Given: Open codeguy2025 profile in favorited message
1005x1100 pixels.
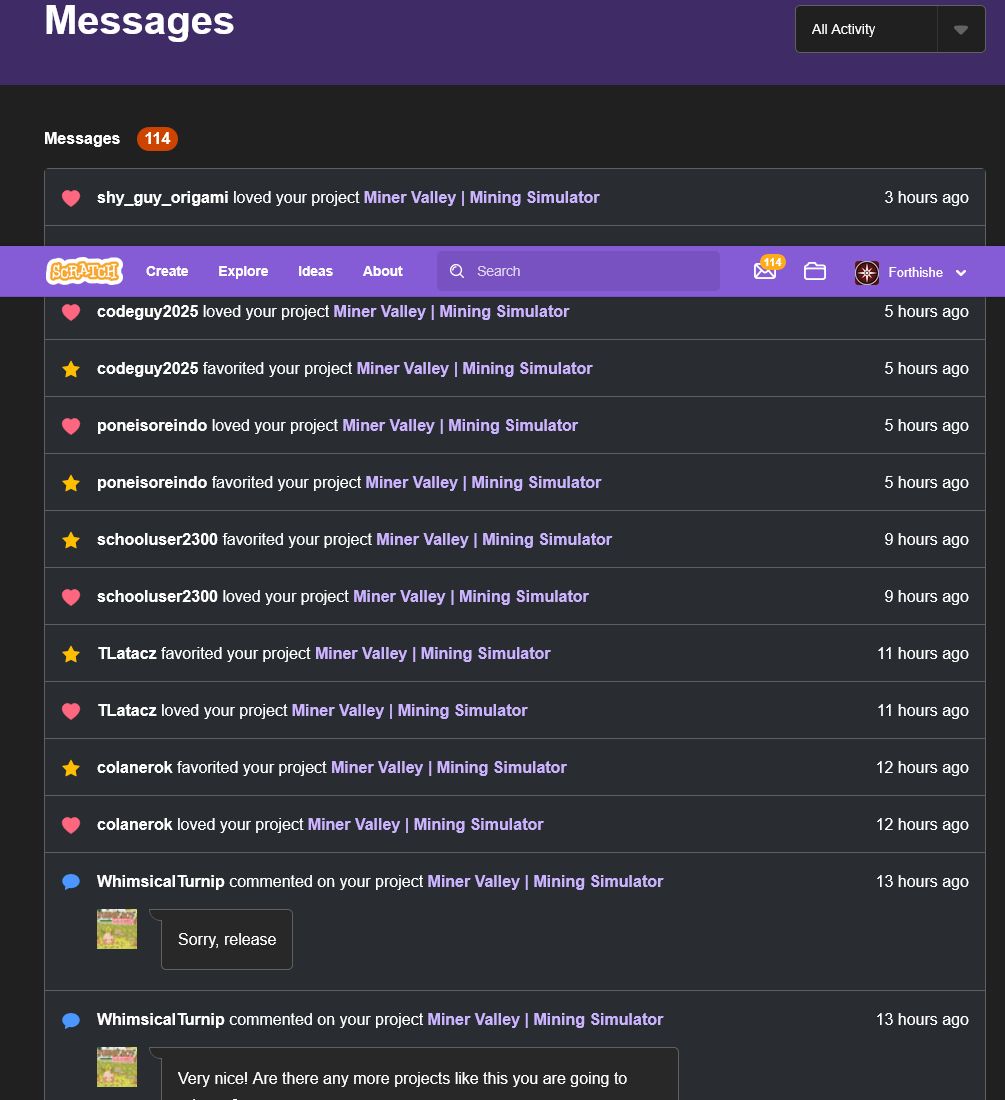Looking at the screenshot, I should click(147, 368).
